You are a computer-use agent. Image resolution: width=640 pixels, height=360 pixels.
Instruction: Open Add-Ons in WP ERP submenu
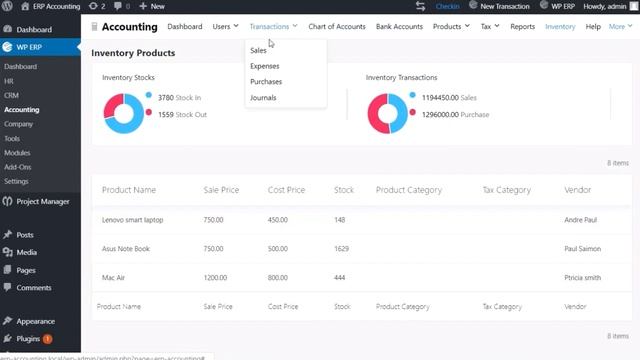tap(18, 167)
